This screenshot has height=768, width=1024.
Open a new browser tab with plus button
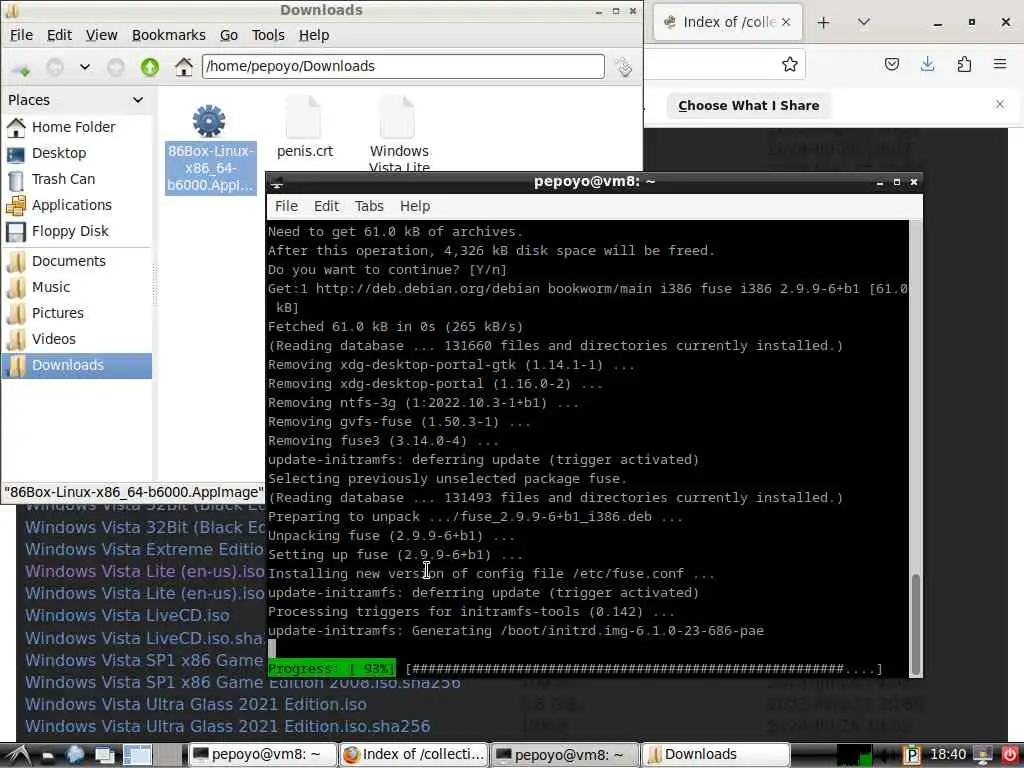pos(824,23)
